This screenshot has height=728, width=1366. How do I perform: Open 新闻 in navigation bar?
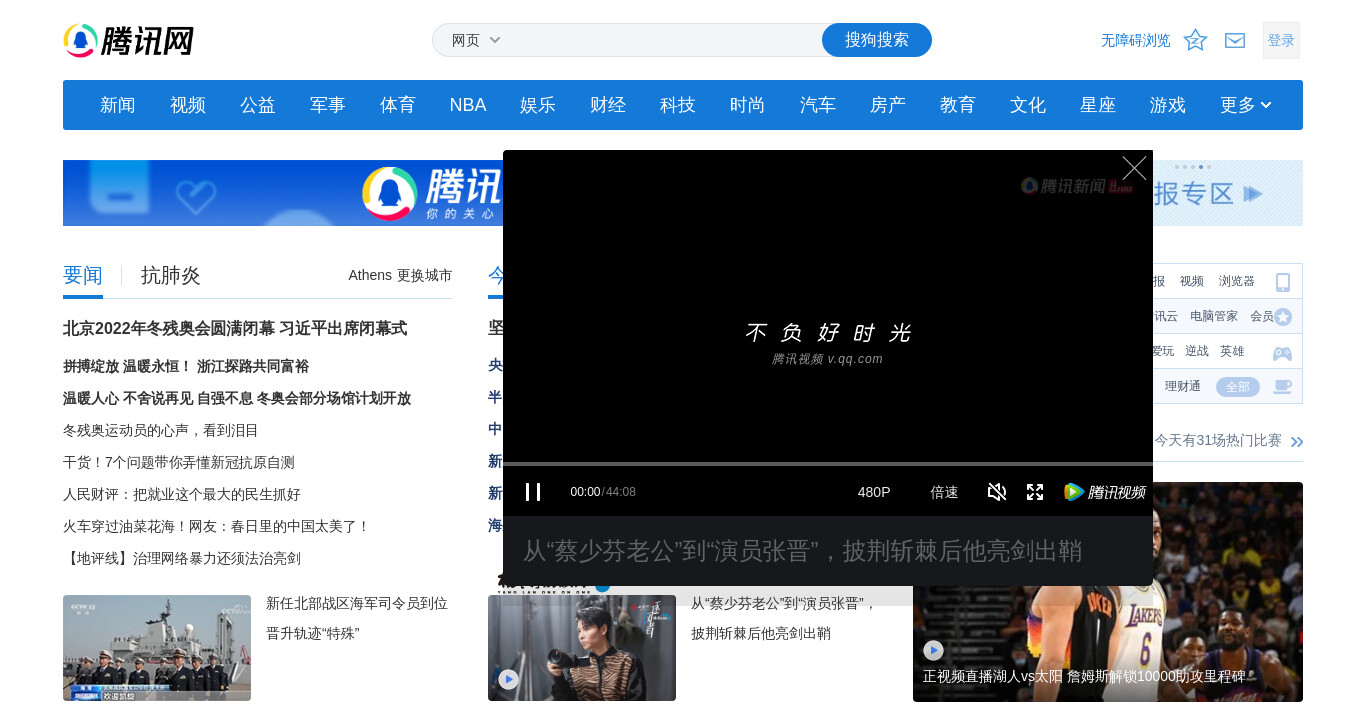118,105
